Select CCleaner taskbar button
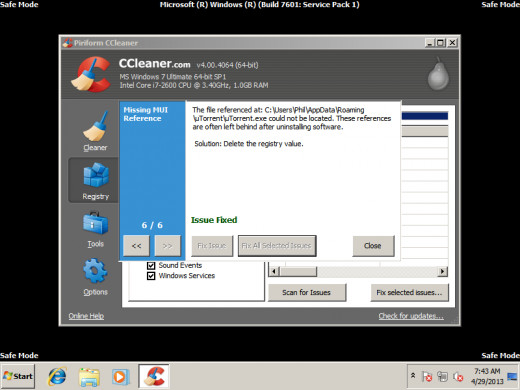The height and width of the screenshot is (390, 520). click(x=154, y=376)
